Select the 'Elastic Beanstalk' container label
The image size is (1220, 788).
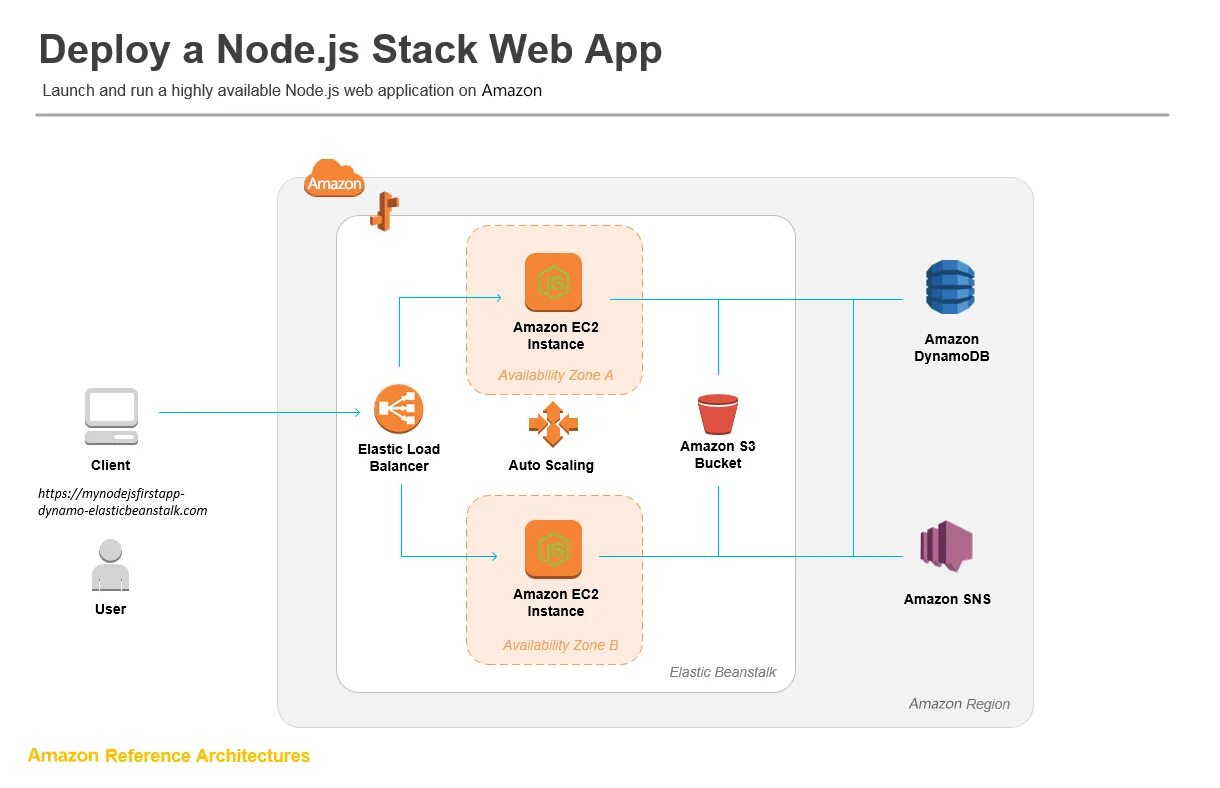[x=723, y=672]
